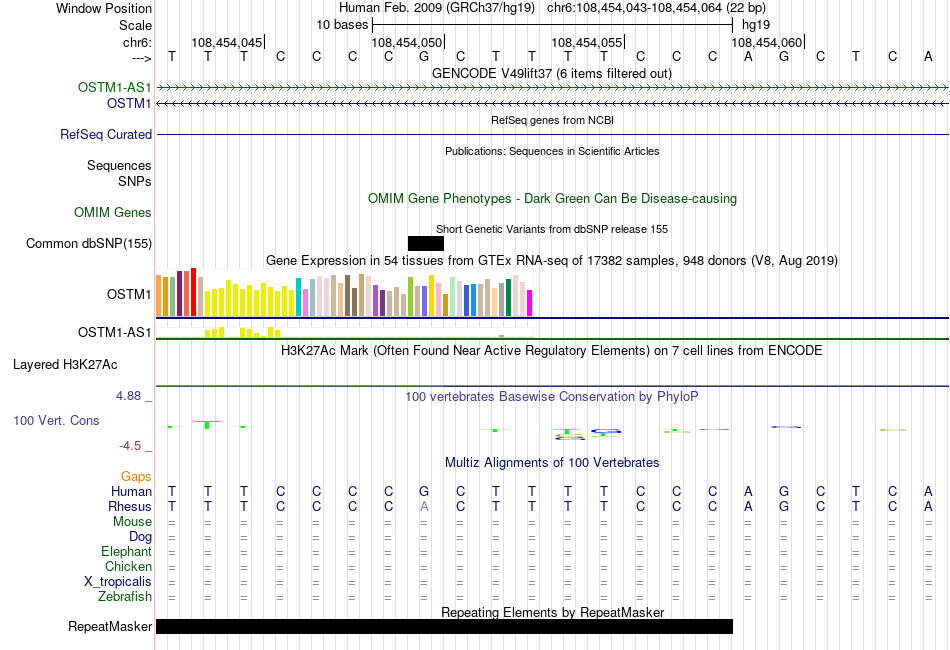Click the magenta bar ending OSTM1 chart

529,303
